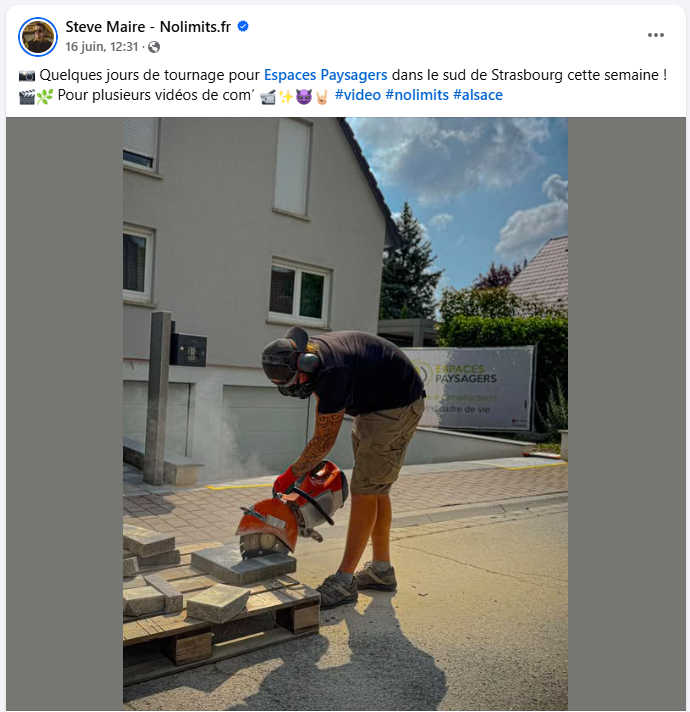Click the Espaces Paysagers banner in photo
This screenshot has height=712, width=690.
pos(472,388)
